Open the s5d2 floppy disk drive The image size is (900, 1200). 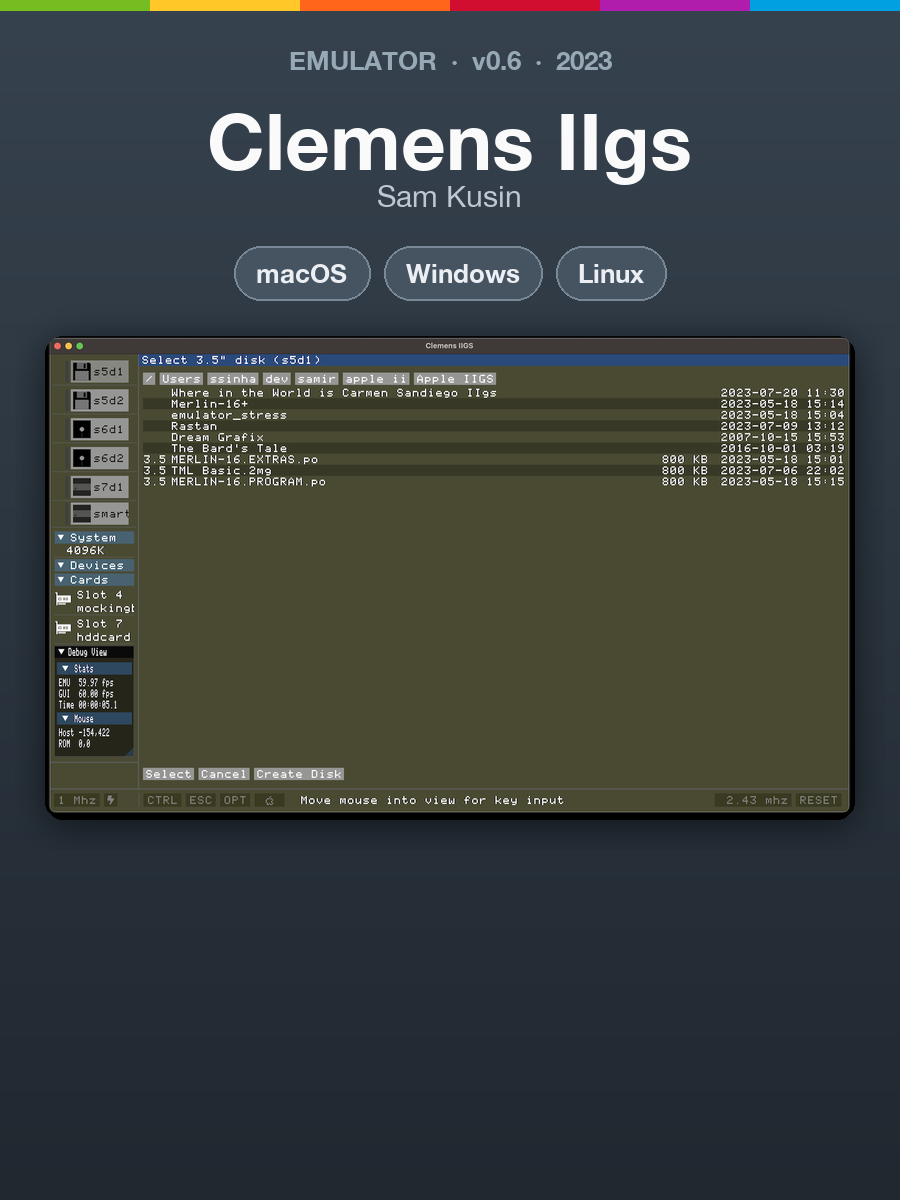coord(99,401)
